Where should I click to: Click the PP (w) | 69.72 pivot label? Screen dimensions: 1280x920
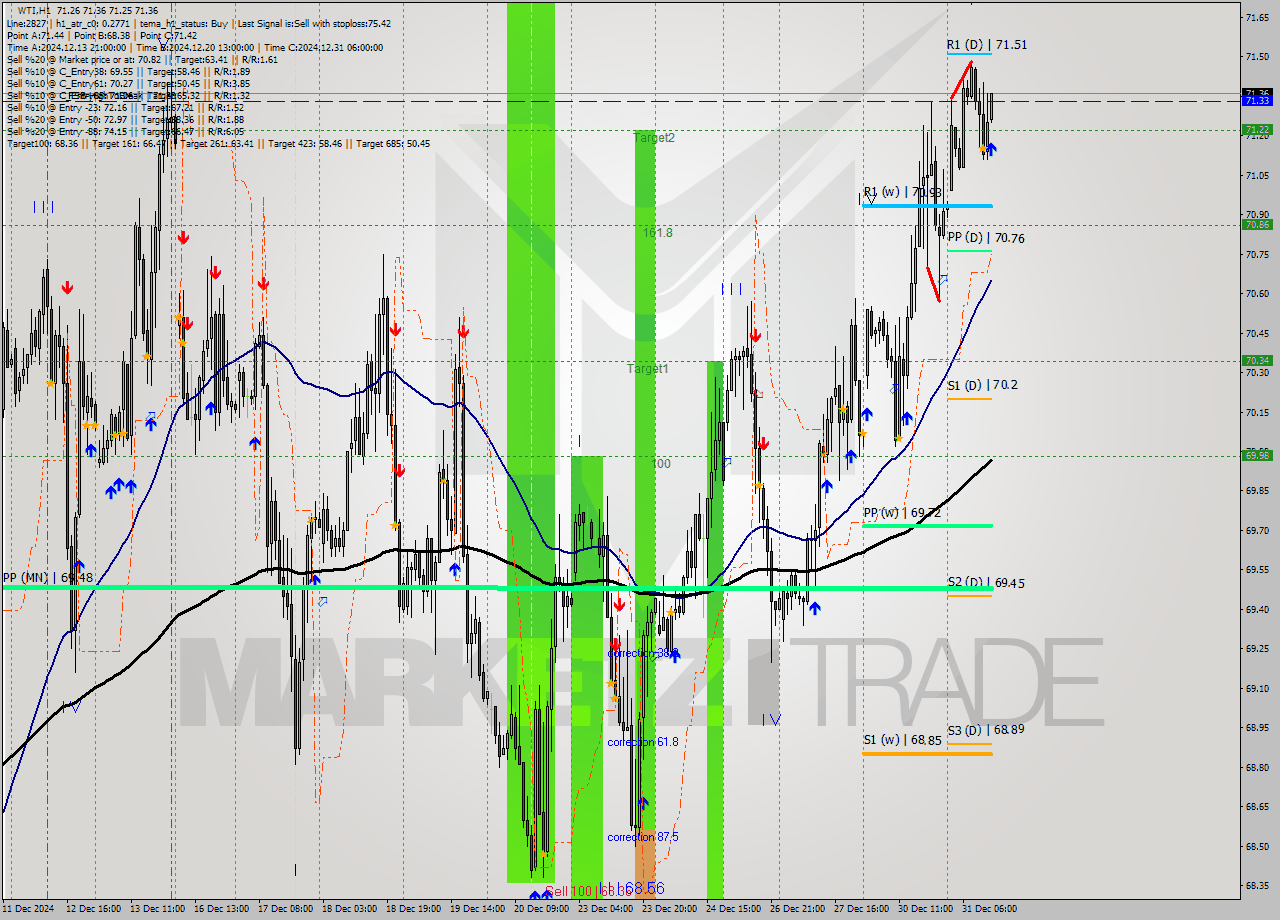903,513
